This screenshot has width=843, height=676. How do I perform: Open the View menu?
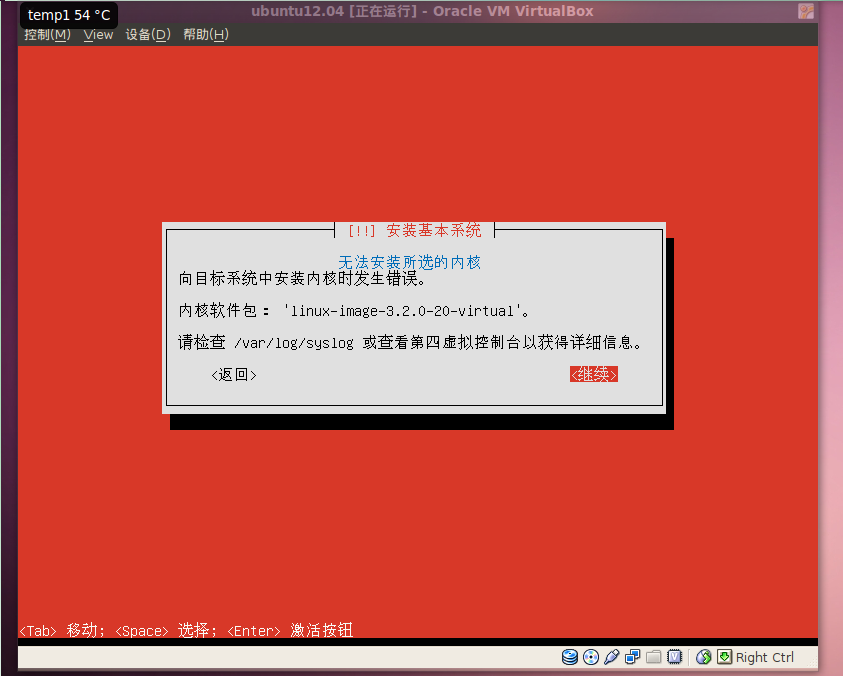98,35
